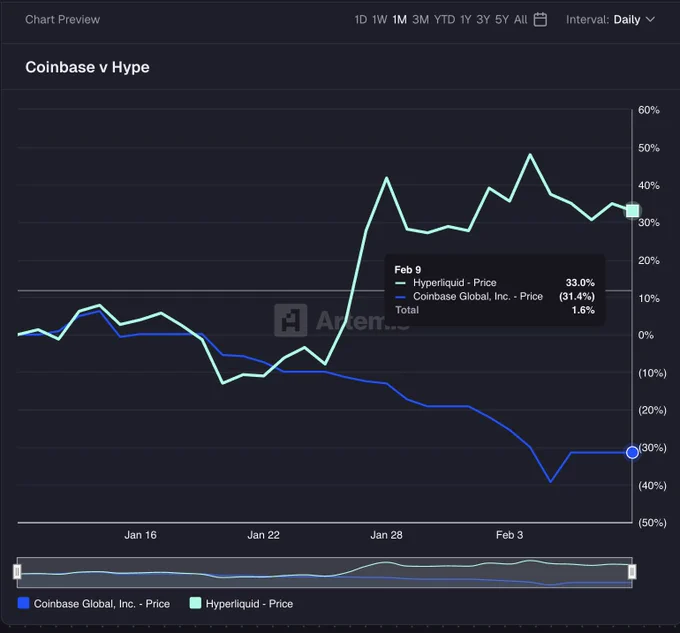Select the 3Y time range

click(x=483, y=20)
